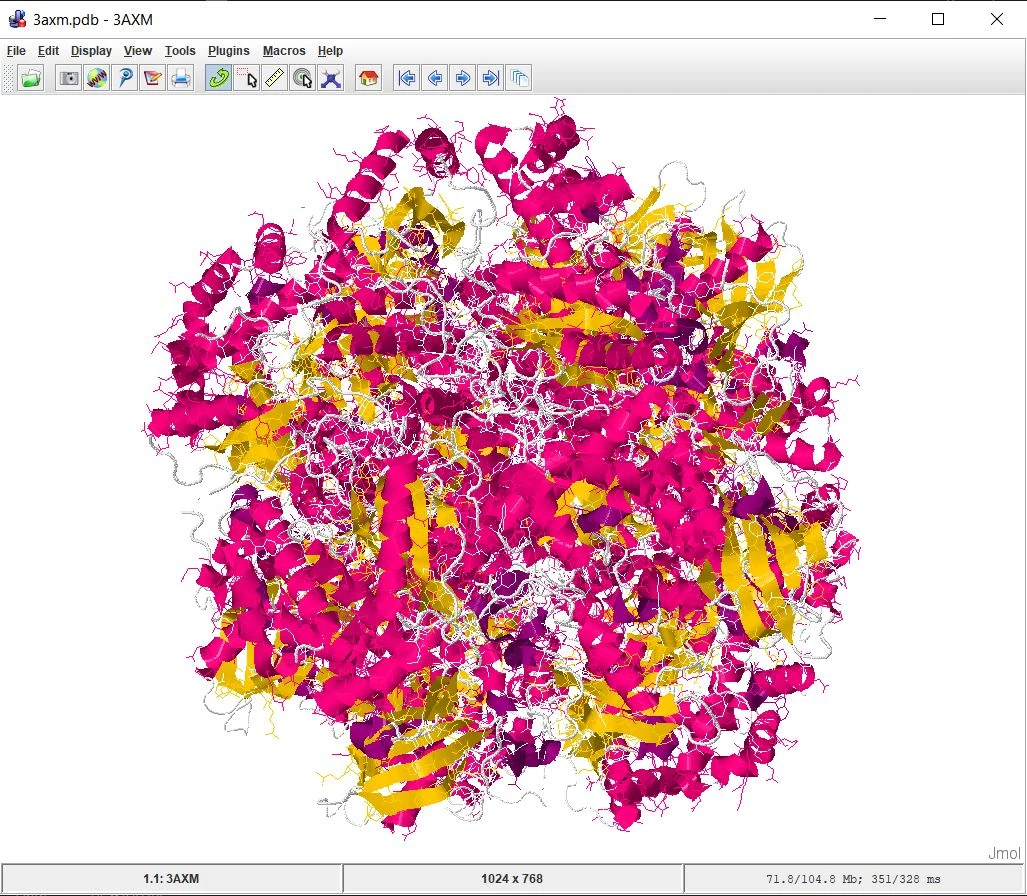Select the blue jack-shaped toolbar tool

(330, 77)
